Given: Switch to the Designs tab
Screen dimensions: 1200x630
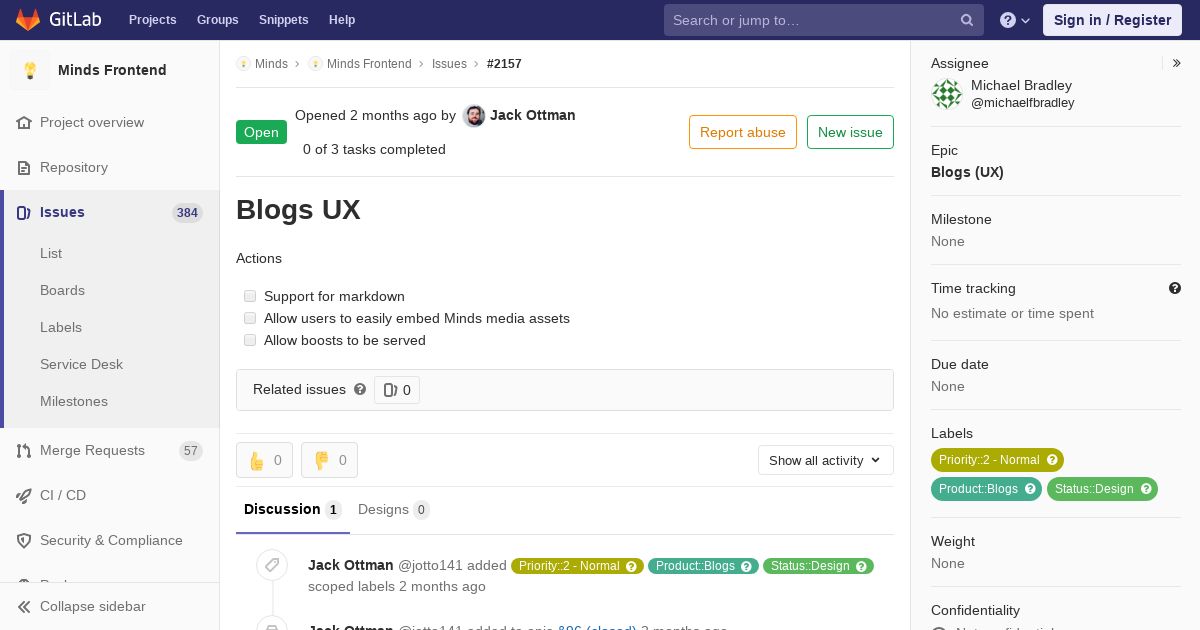Looking at the screenshot, I should point(393,509).
